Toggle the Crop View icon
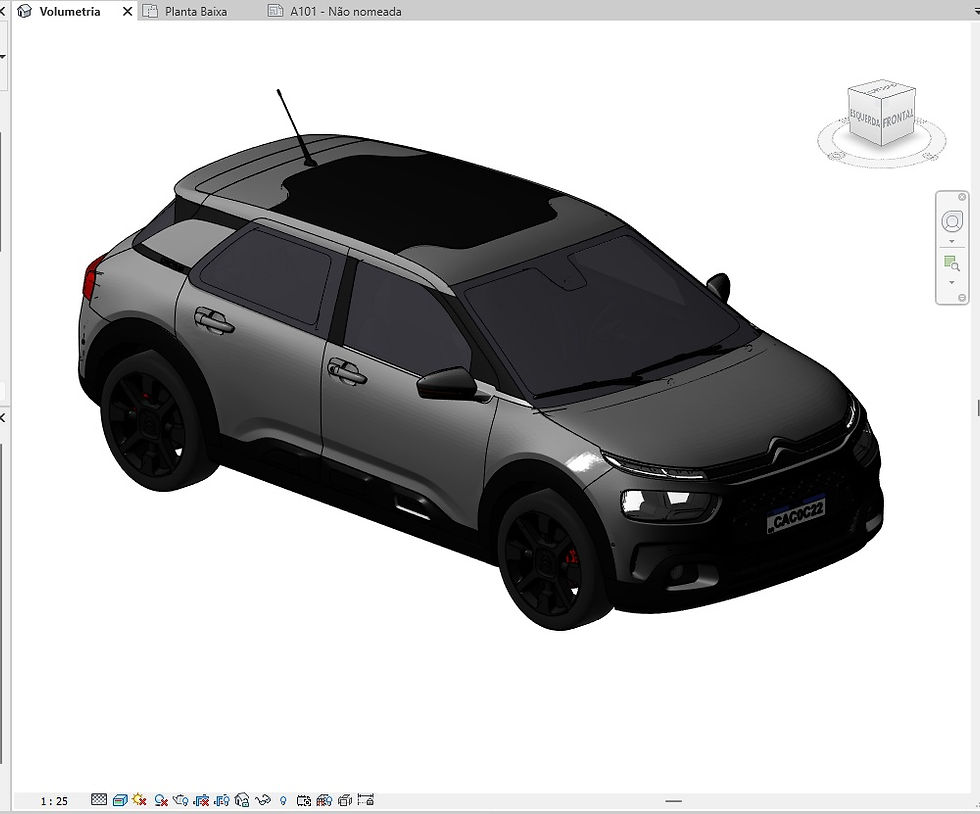The width and height of the screenshot is (980, 814). coord(202,800)
